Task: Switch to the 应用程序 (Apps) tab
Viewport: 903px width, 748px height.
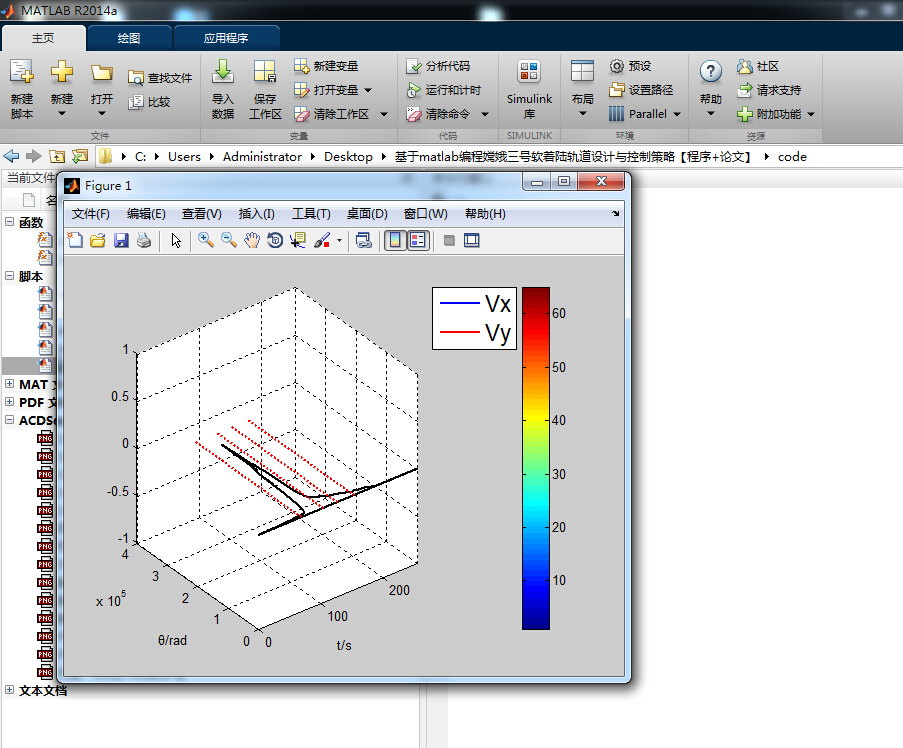Action: (226, 38)
